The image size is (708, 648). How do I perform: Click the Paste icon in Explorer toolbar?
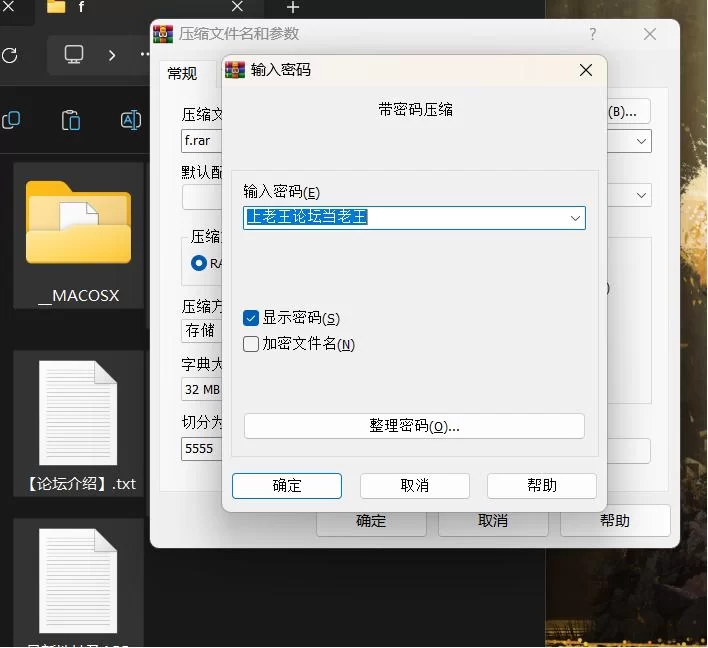click(70, 120)
